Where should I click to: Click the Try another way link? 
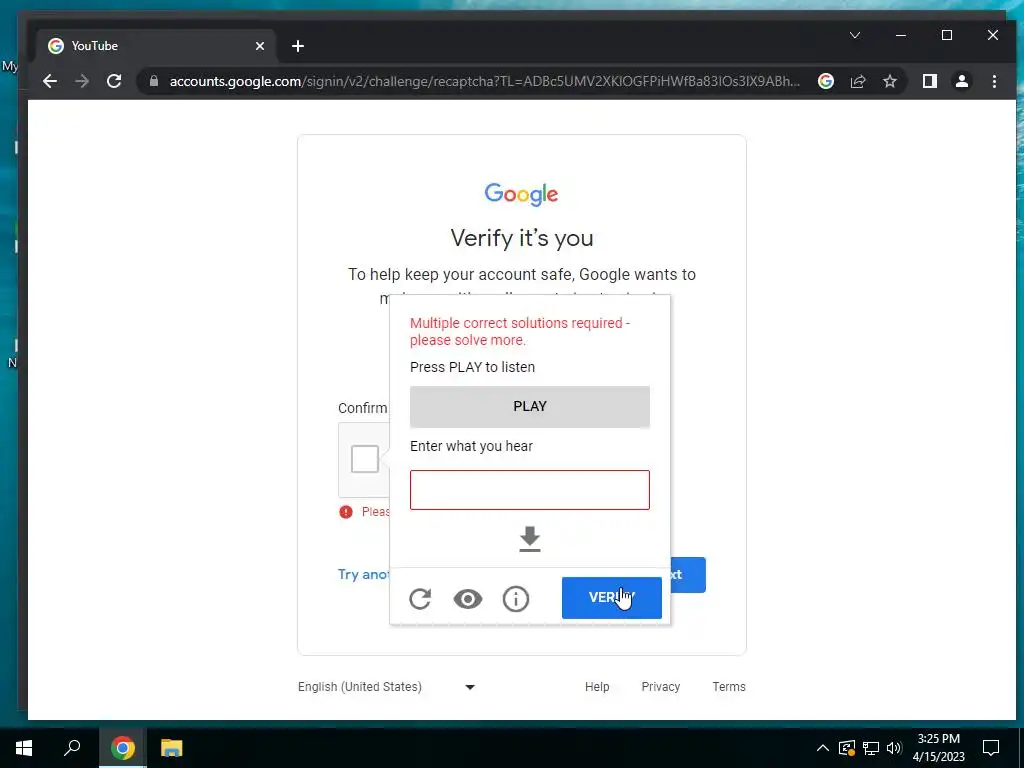coord(363,574)
